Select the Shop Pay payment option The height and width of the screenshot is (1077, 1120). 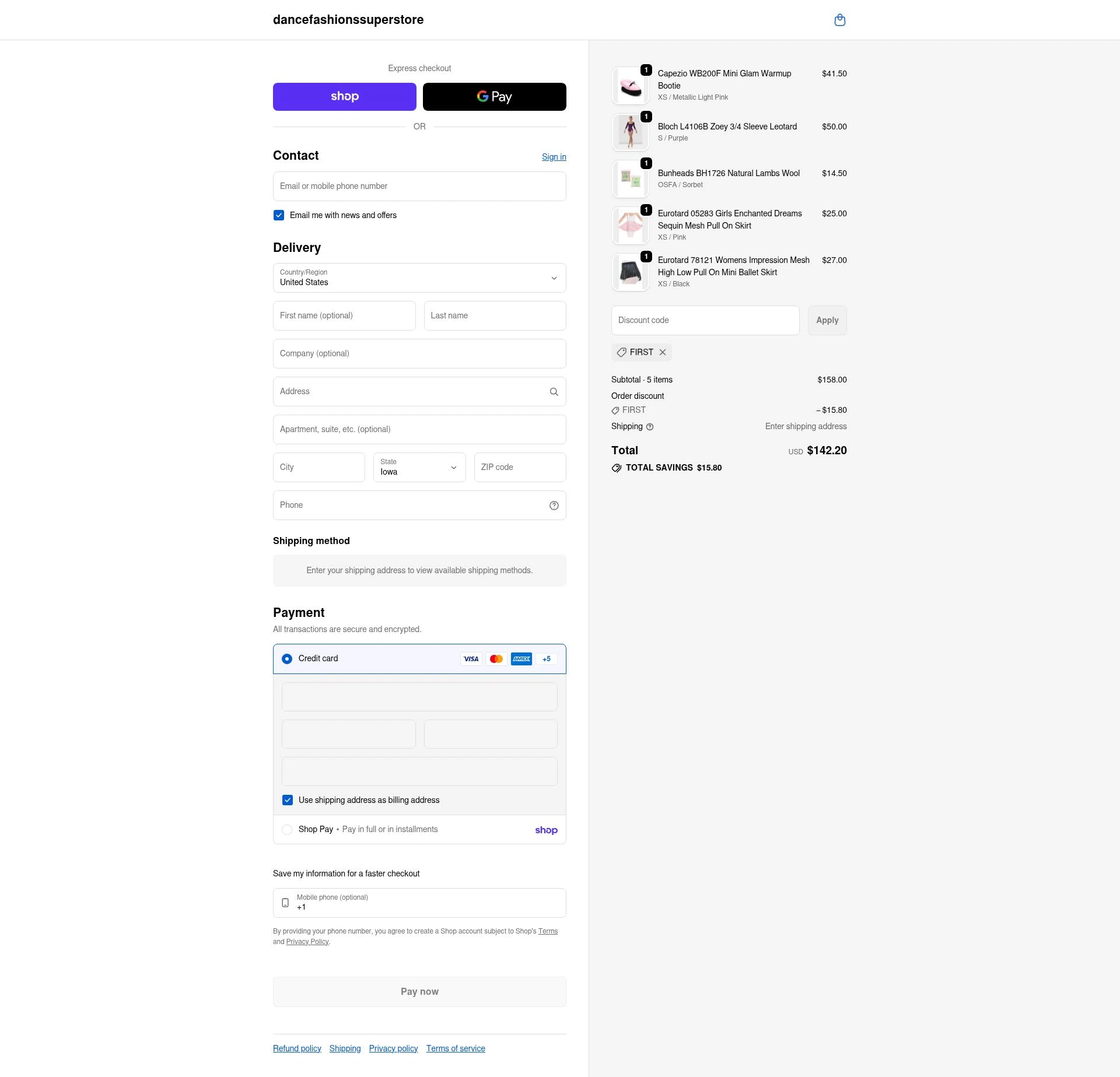tap(287, 829)
